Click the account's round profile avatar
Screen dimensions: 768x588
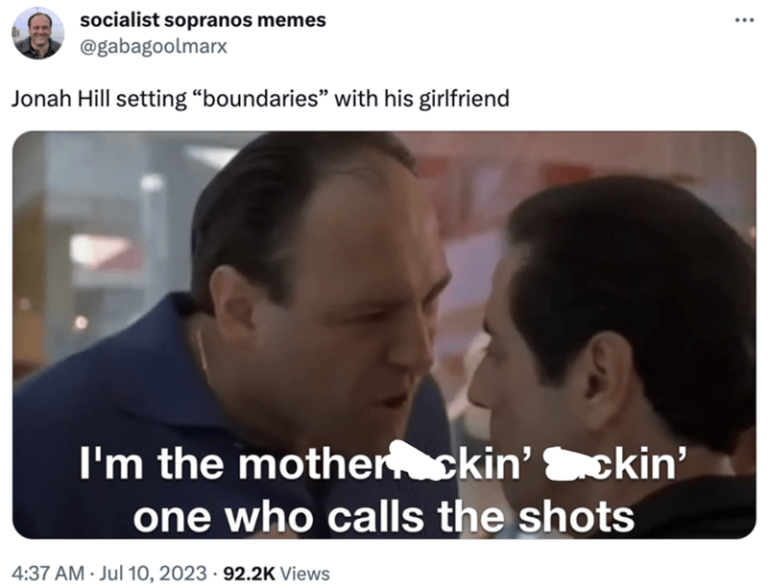pos(38,33)
